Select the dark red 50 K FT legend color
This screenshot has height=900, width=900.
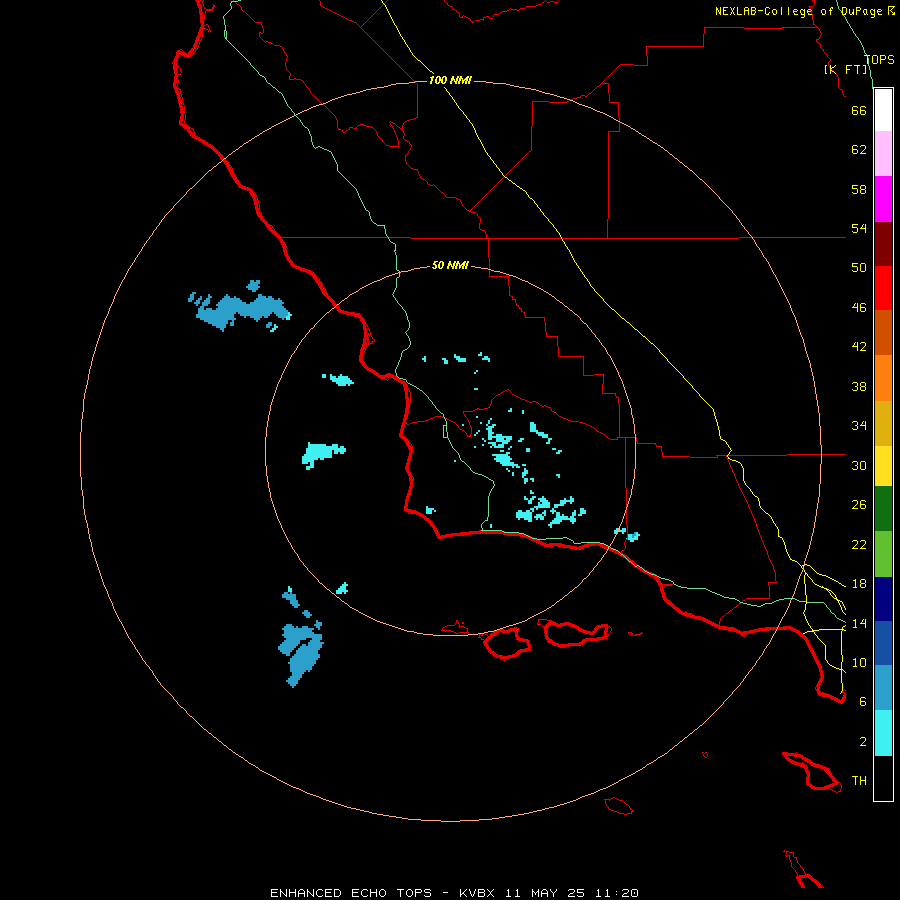883,244
